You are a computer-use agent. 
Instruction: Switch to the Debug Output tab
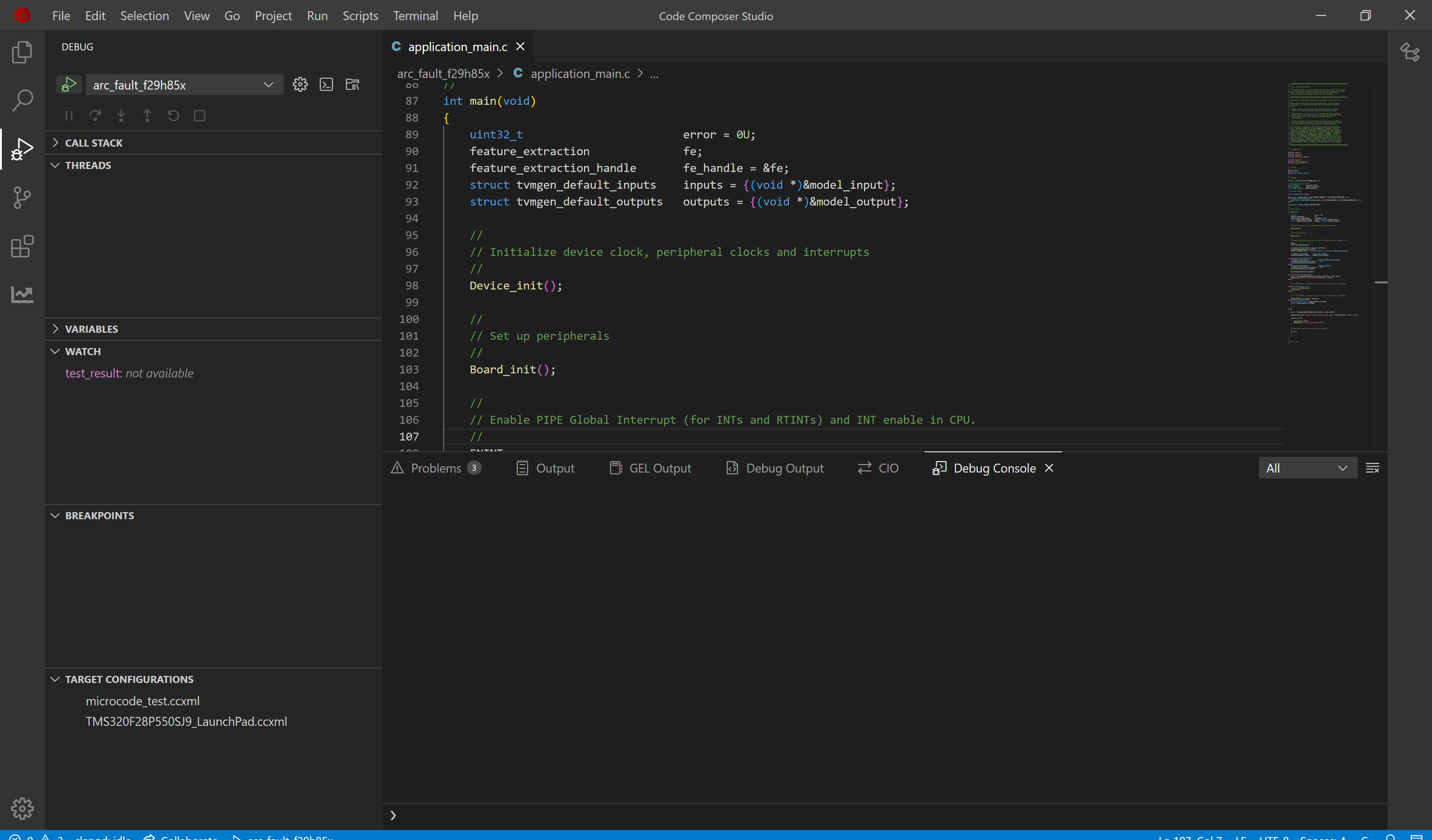tap(774, 468)
